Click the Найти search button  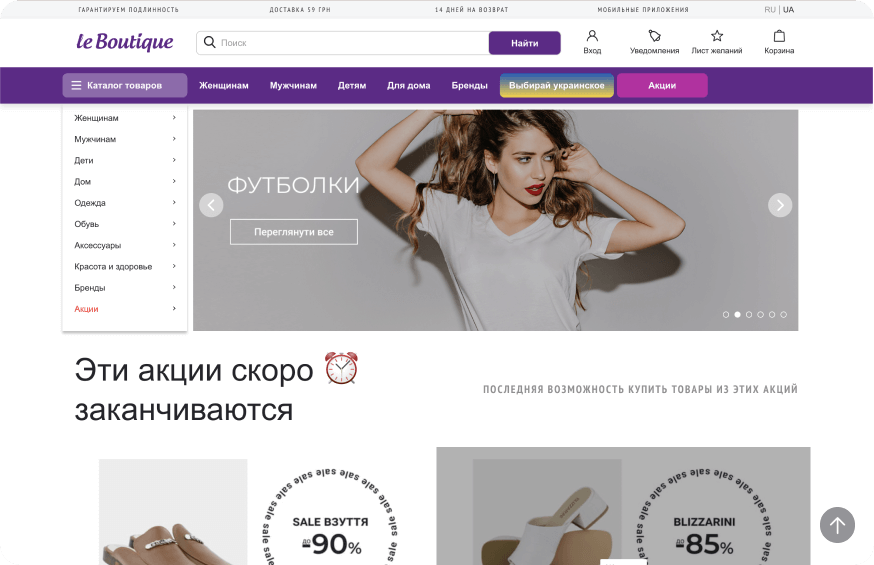525,43
